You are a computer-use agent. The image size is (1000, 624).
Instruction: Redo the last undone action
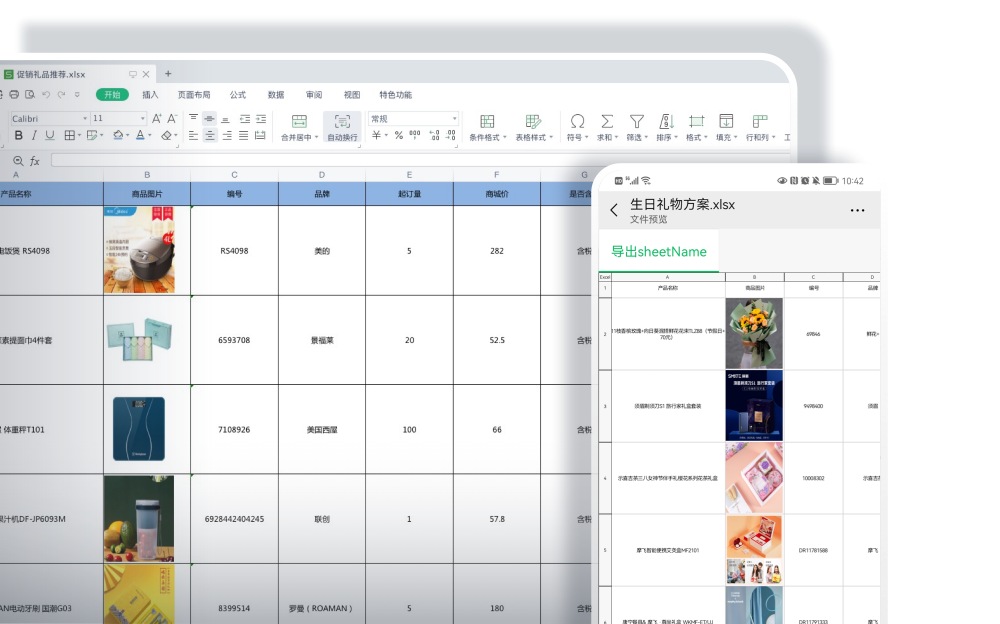(x=61, y=94)
